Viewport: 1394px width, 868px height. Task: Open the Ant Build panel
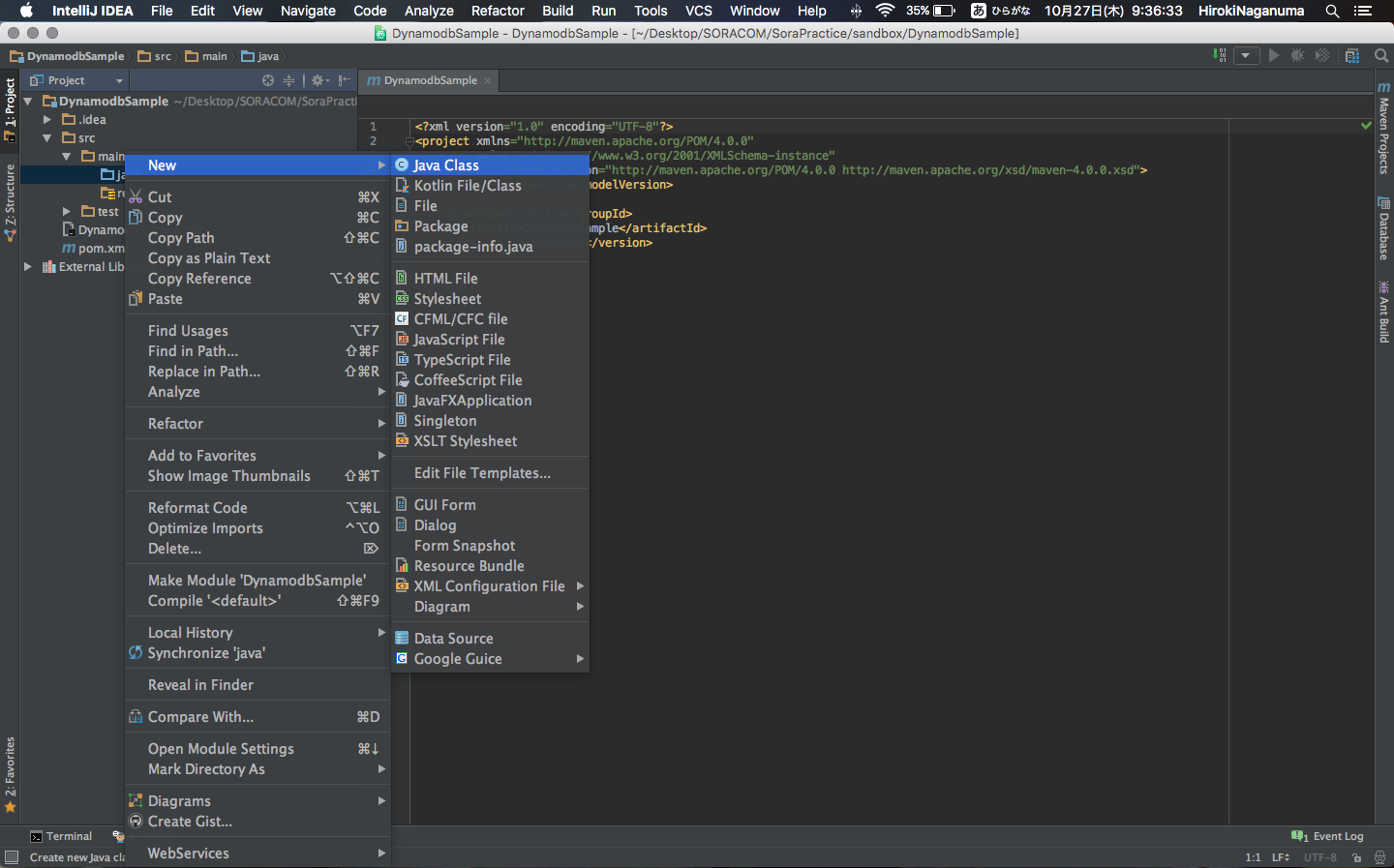click(x=1383, y=311)
